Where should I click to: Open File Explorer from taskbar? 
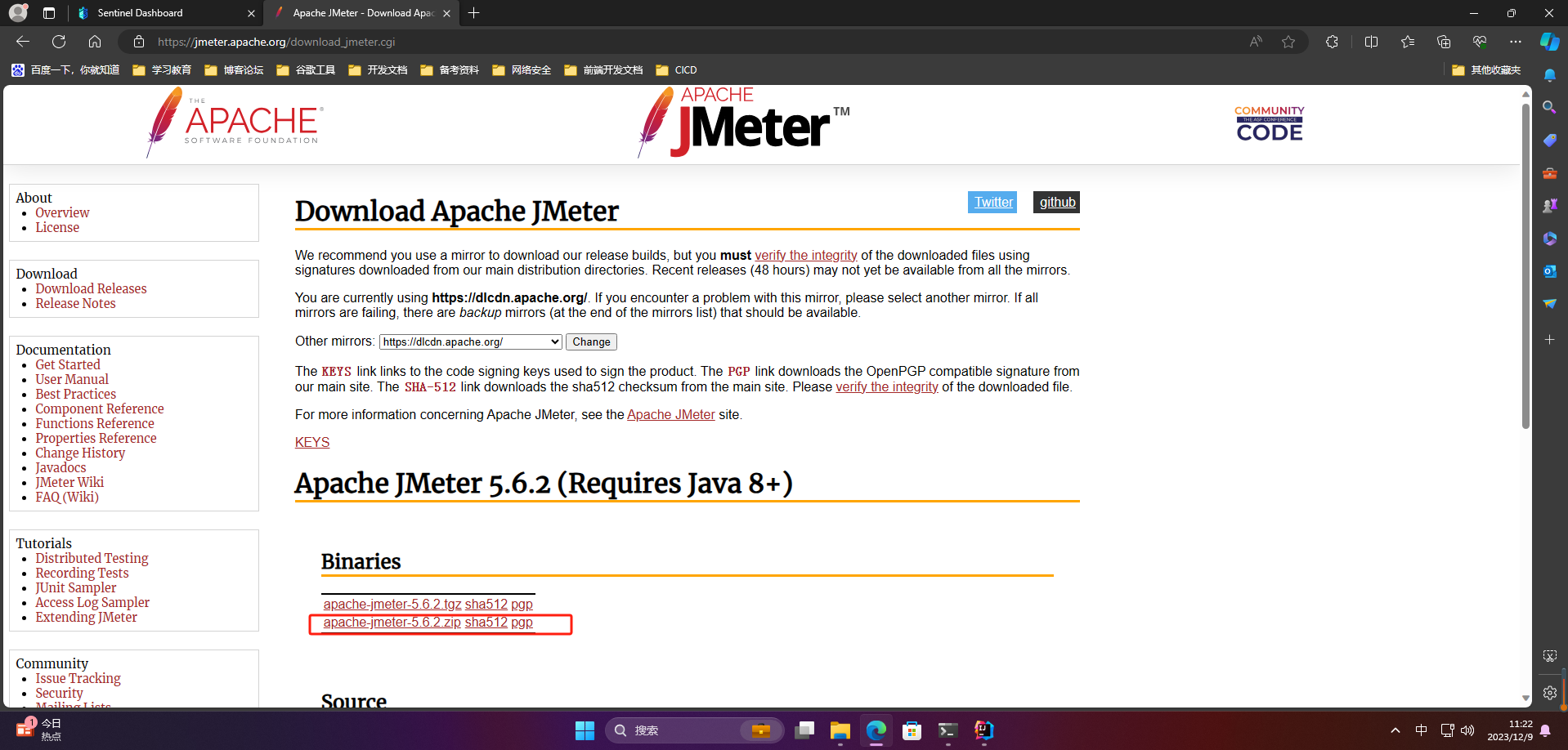click(840, 730)
